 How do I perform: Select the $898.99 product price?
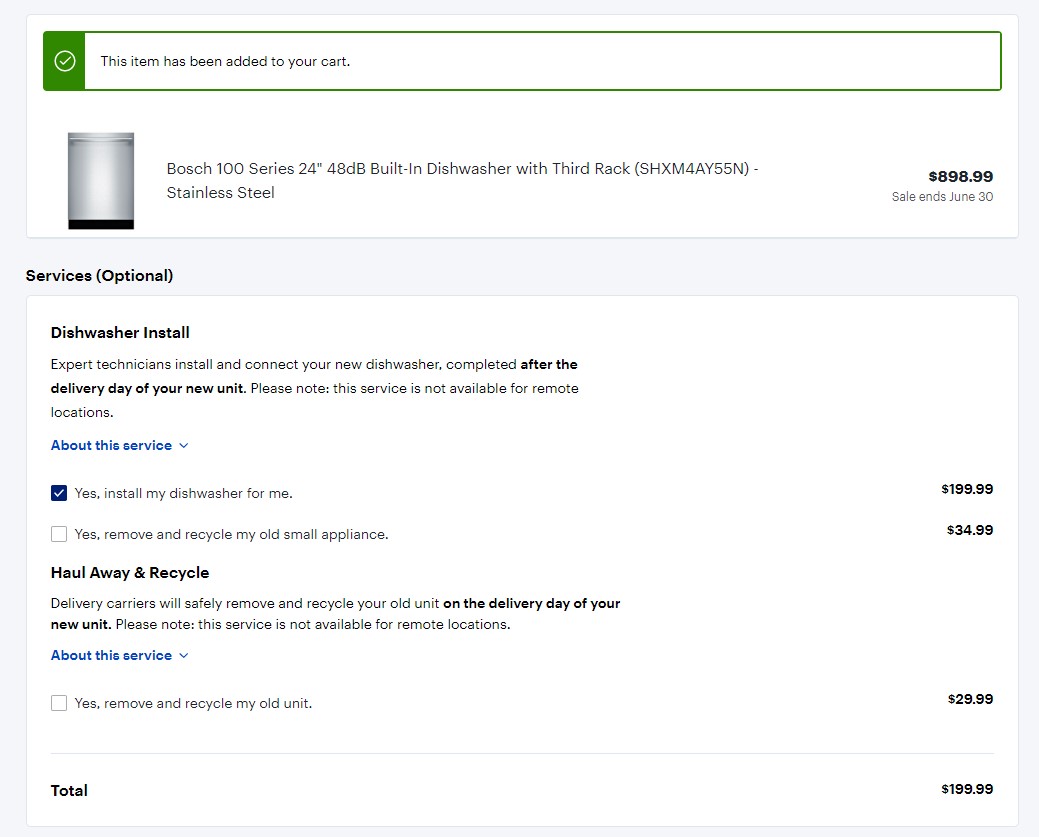(960, 176)
